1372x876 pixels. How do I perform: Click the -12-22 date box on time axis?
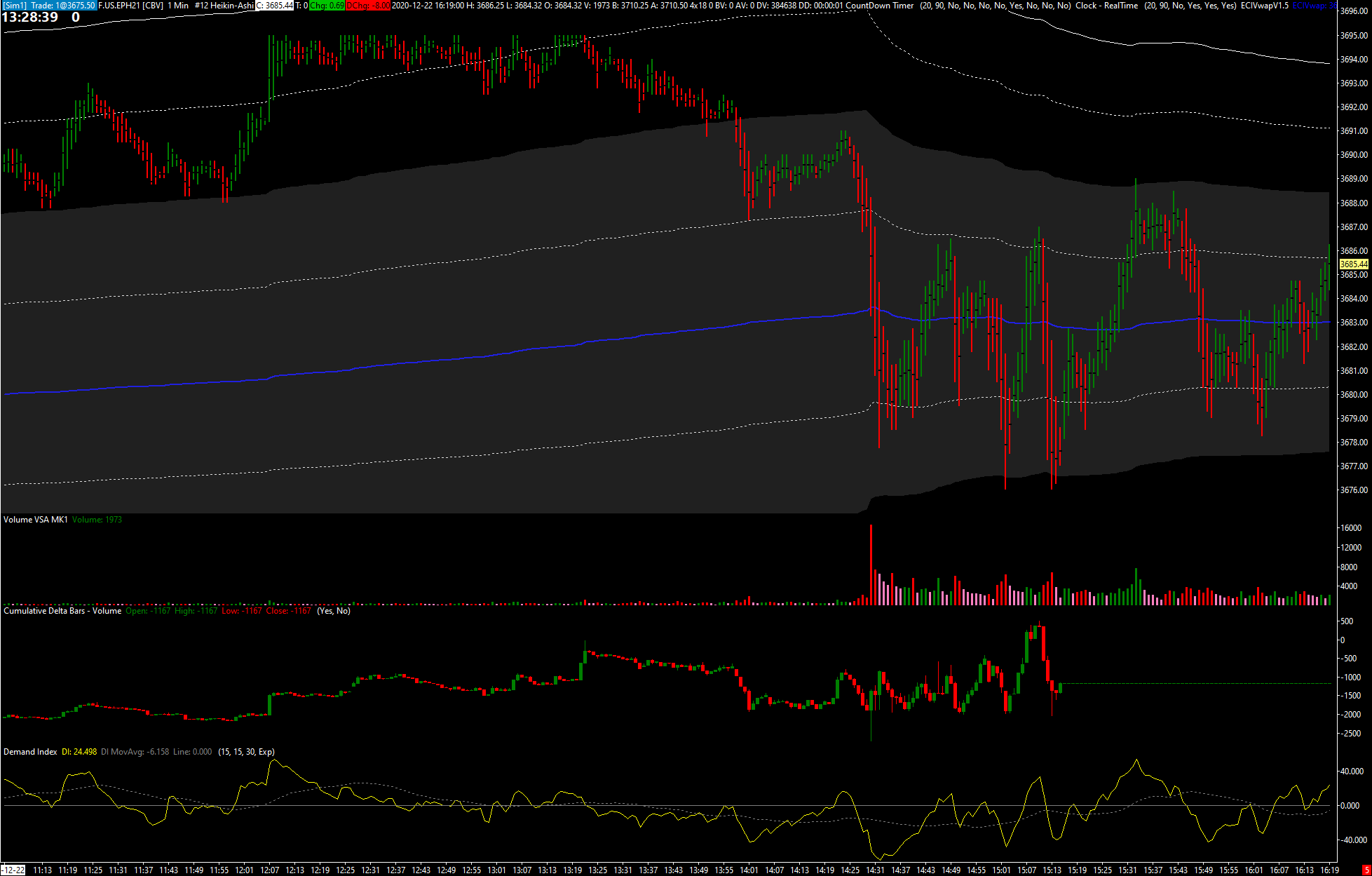coord(13,870)
